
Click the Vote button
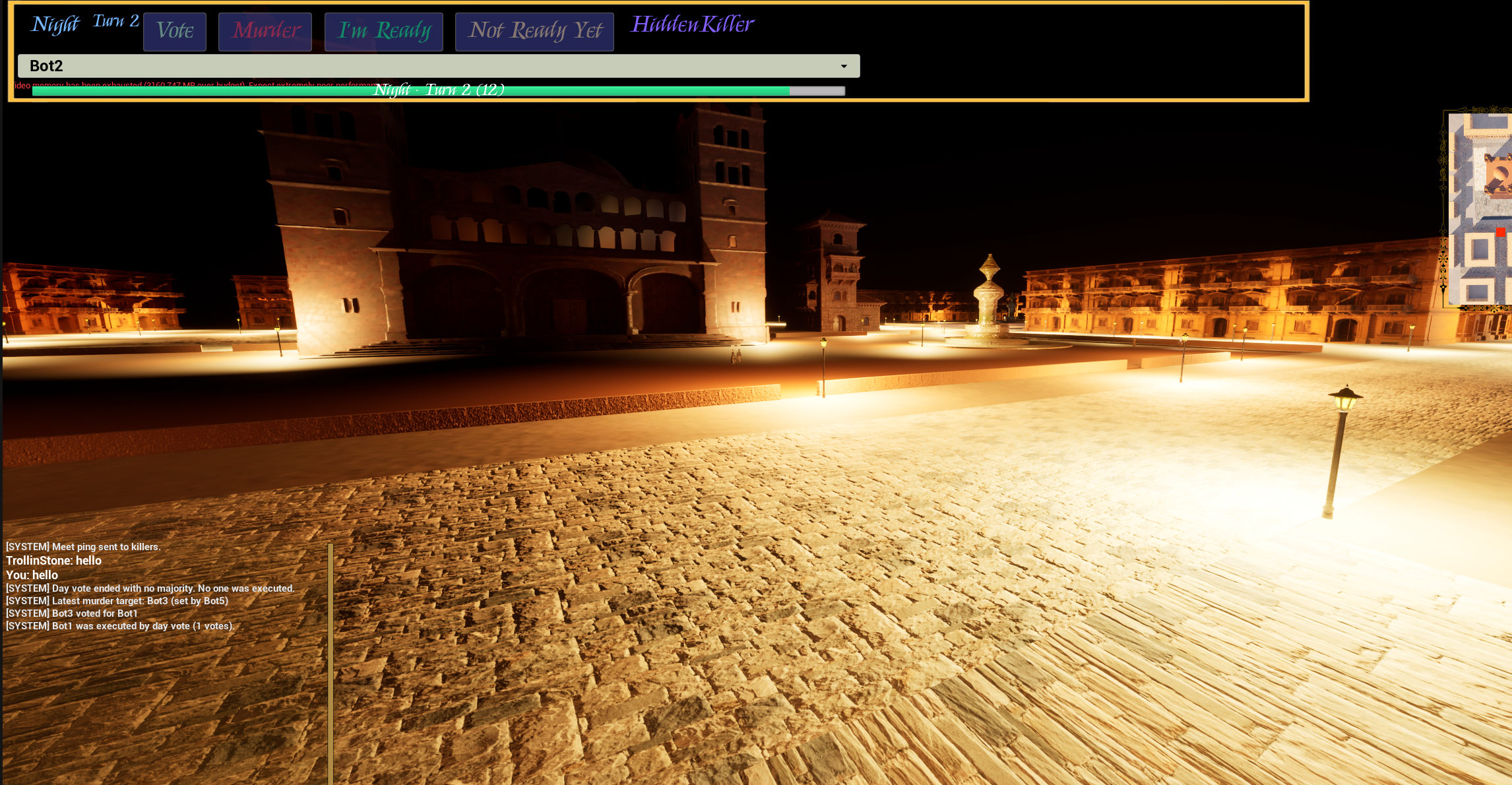pos(175,31)
